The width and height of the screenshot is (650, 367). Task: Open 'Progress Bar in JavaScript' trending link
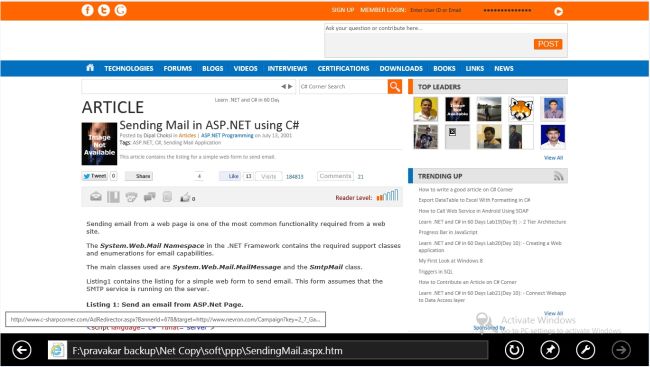click(x=448, y=232)
